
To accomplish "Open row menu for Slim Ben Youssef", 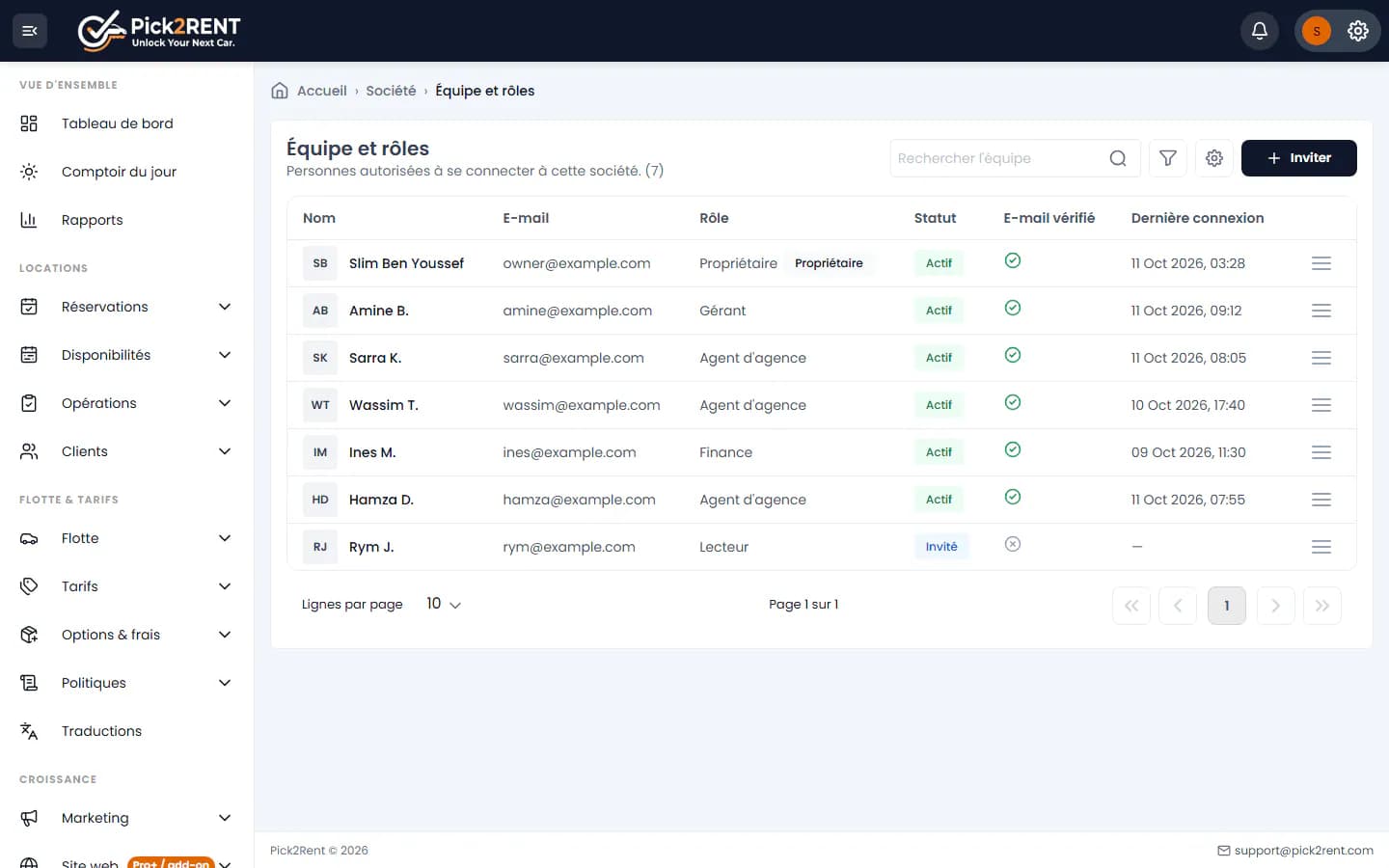I will [x=1321, y=263].
